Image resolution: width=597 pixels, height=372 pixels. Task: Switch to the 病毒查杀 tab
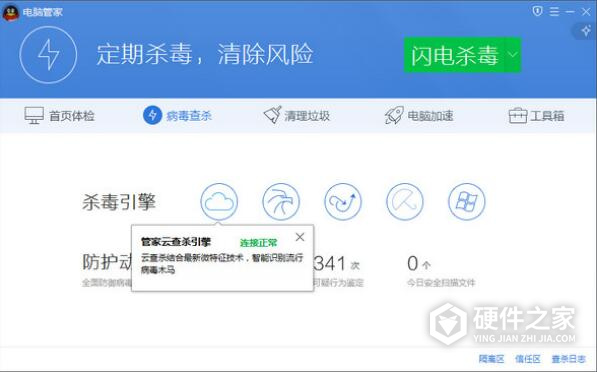[x=177, y=115]
